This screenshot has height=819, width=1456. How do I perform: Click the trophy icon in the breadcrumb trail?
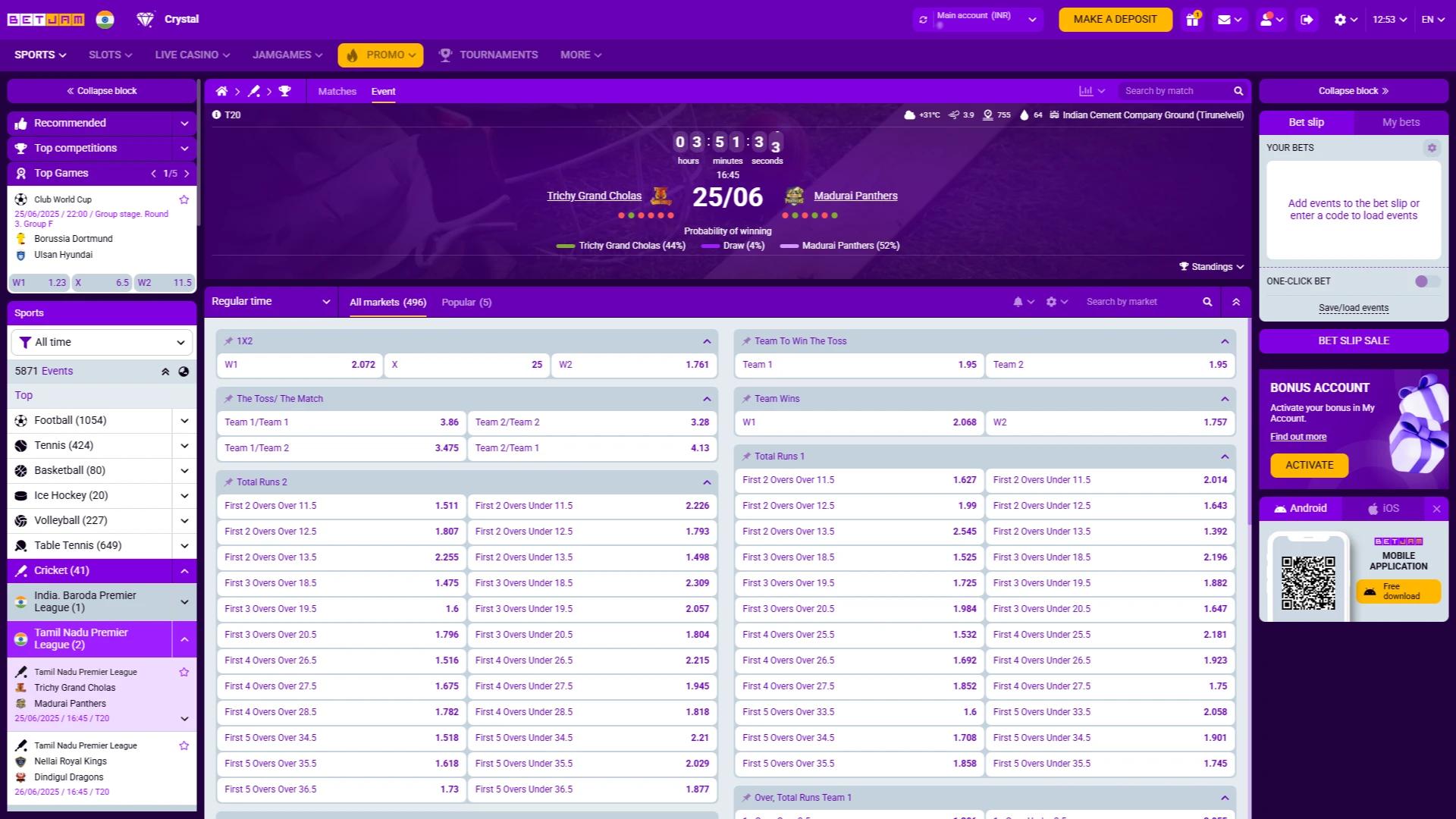click(x=285, y=91)
